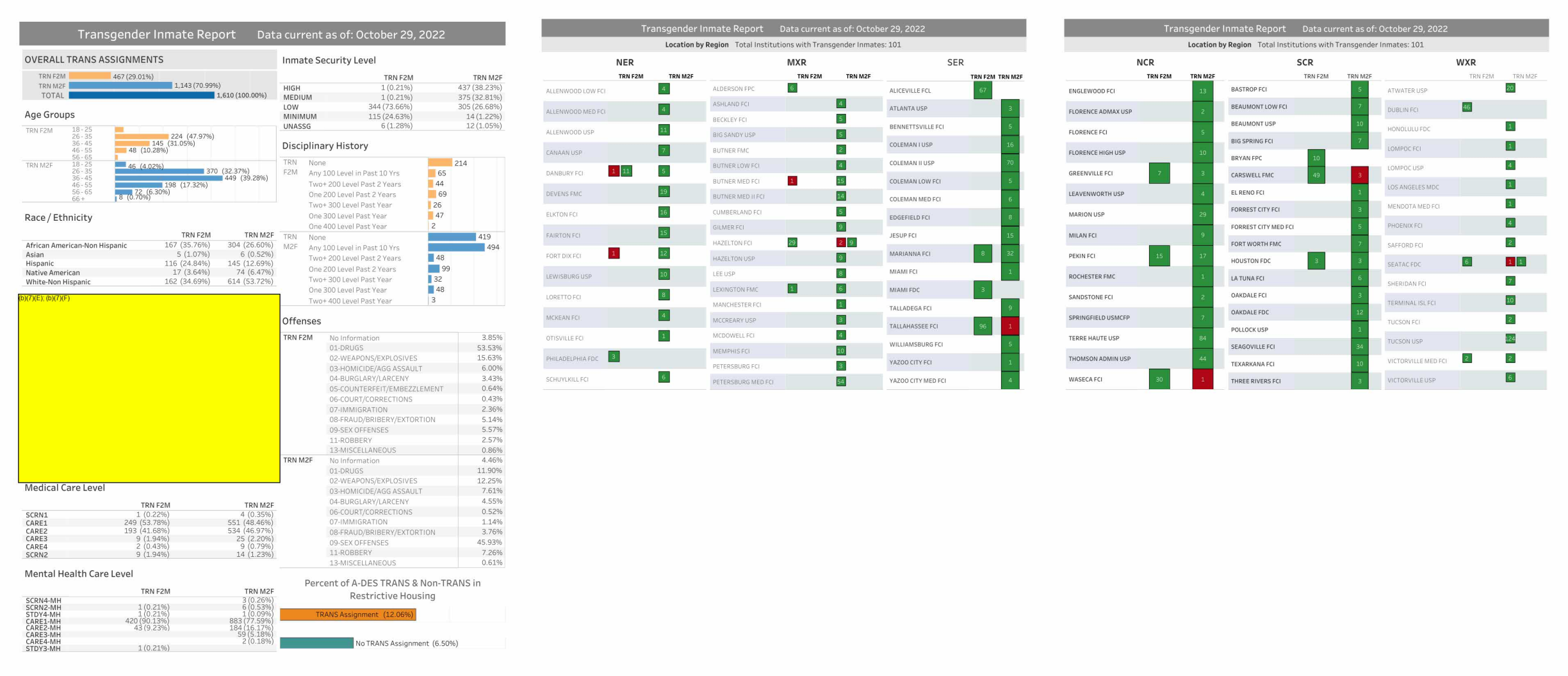Click the green 29 cell for HAZELTON FCI
The image size is (1568, 676).
792,243
